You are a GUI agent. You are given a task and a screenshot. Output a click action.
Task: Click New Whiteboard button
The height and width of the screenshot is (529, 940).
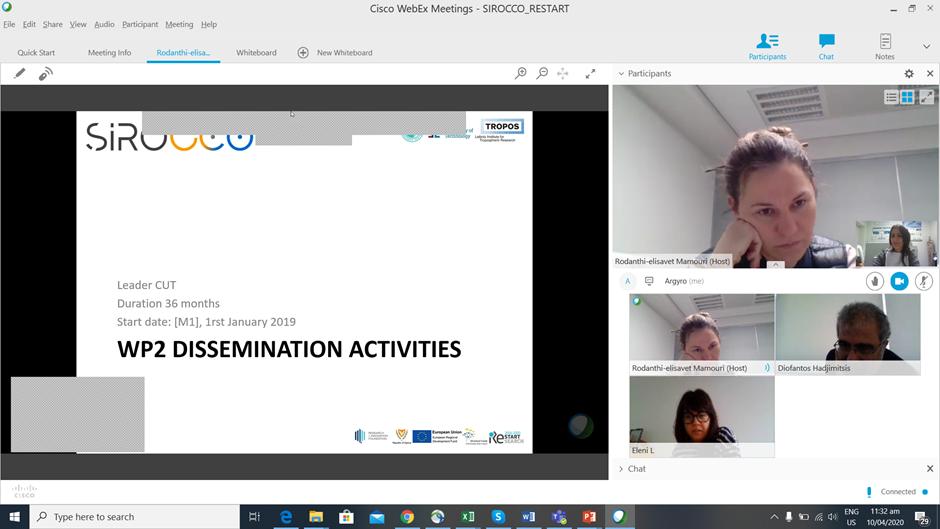point(335,53)
